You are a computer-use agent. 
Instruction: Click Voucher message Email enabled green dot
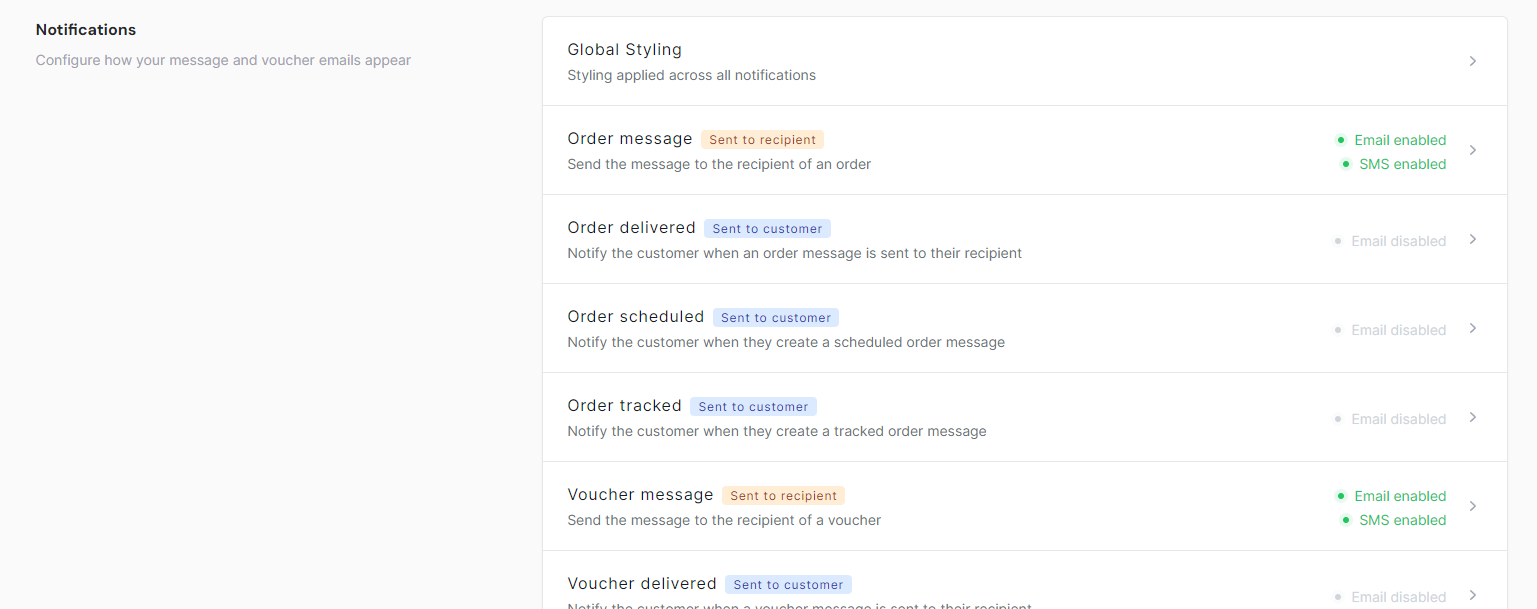coord(1340,496)
